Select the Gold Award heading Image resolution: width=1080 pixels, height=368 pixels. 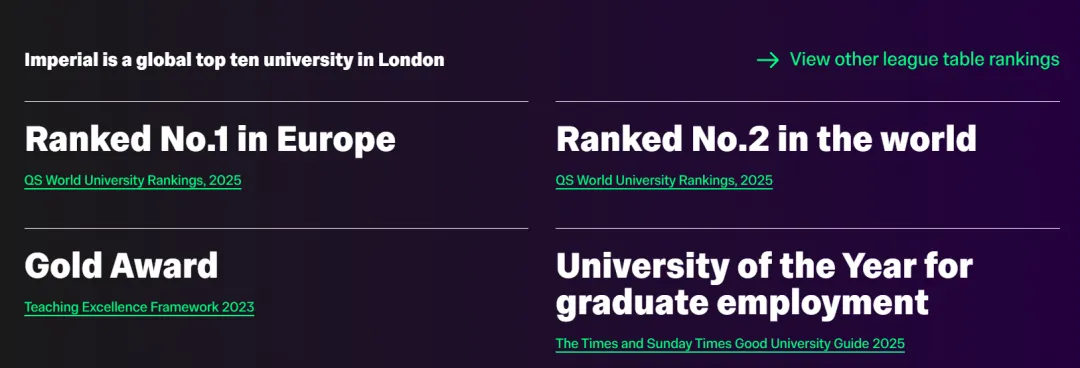tap(121, 265)
